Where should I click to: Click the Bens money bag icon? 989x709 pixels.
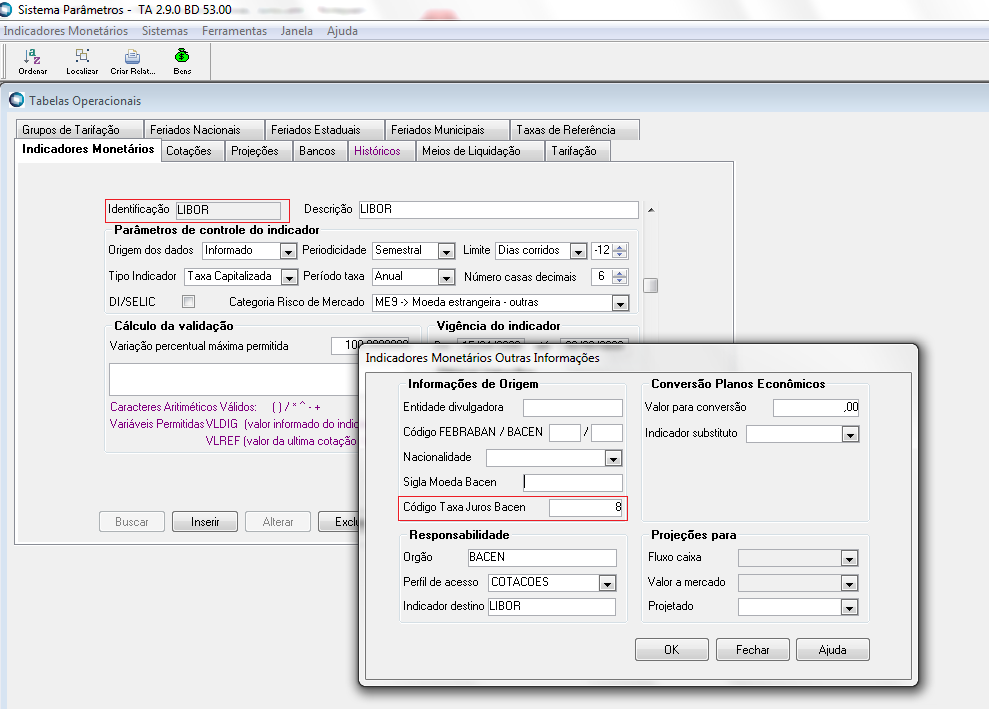182,56
